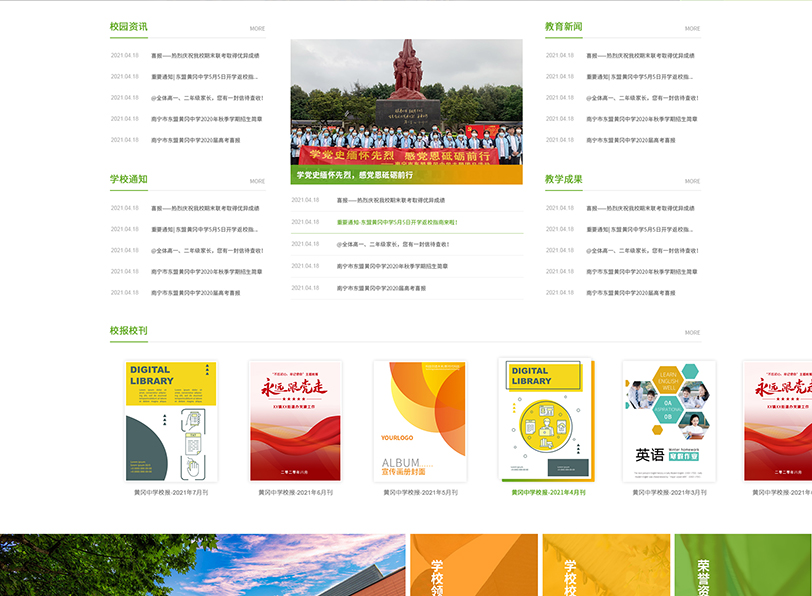The image size is (812, 596).
Task: Open 喜报 期末联考 article under 校园资讯
Action: click(205, 55)
